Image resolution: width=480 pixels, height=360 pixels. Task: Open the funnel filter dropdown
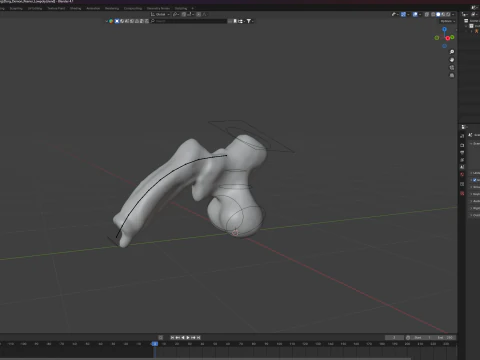(249, 21)
